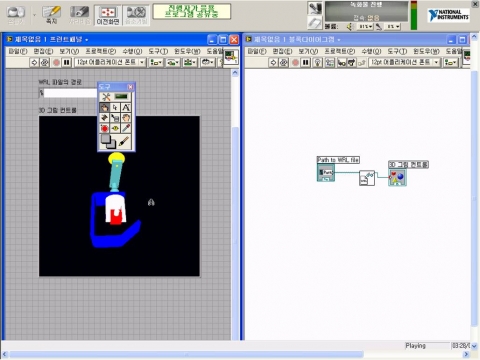
Task: Open the application font dropdown on front panel
Action: click(110, 62)
